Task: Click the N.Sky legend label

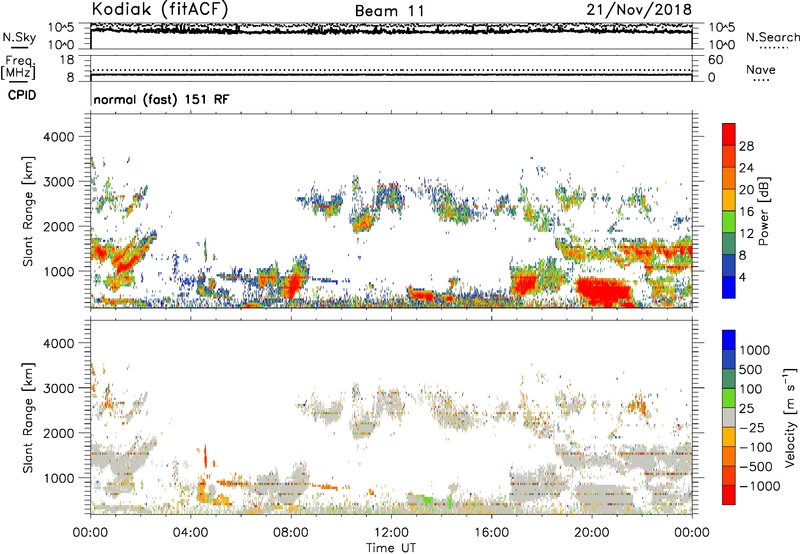Action: tap(19, 37)
